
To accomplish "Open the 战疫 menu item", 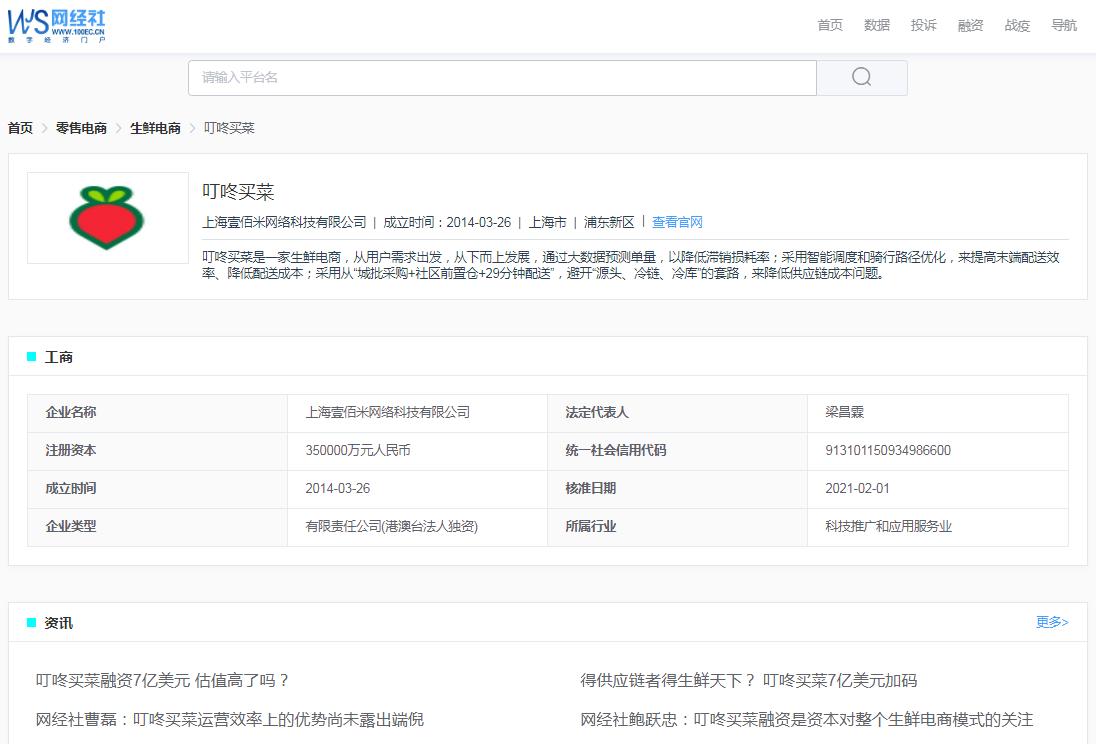I will point(1017,25).
